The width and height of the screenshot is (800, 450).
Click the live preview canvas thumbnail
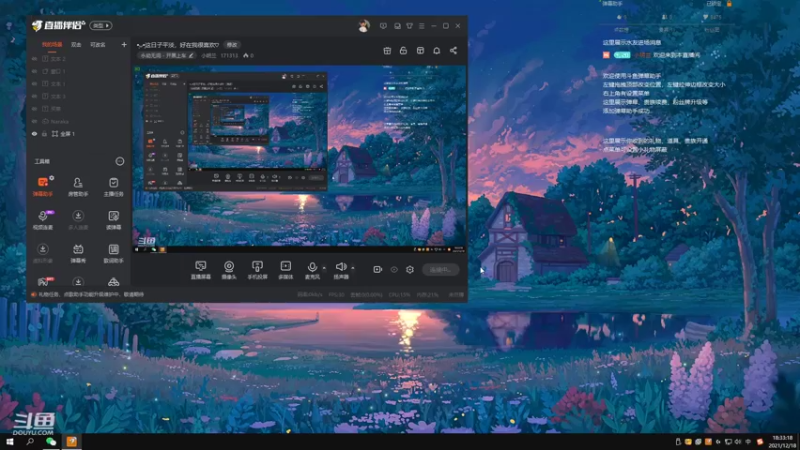tap(300, 159)
